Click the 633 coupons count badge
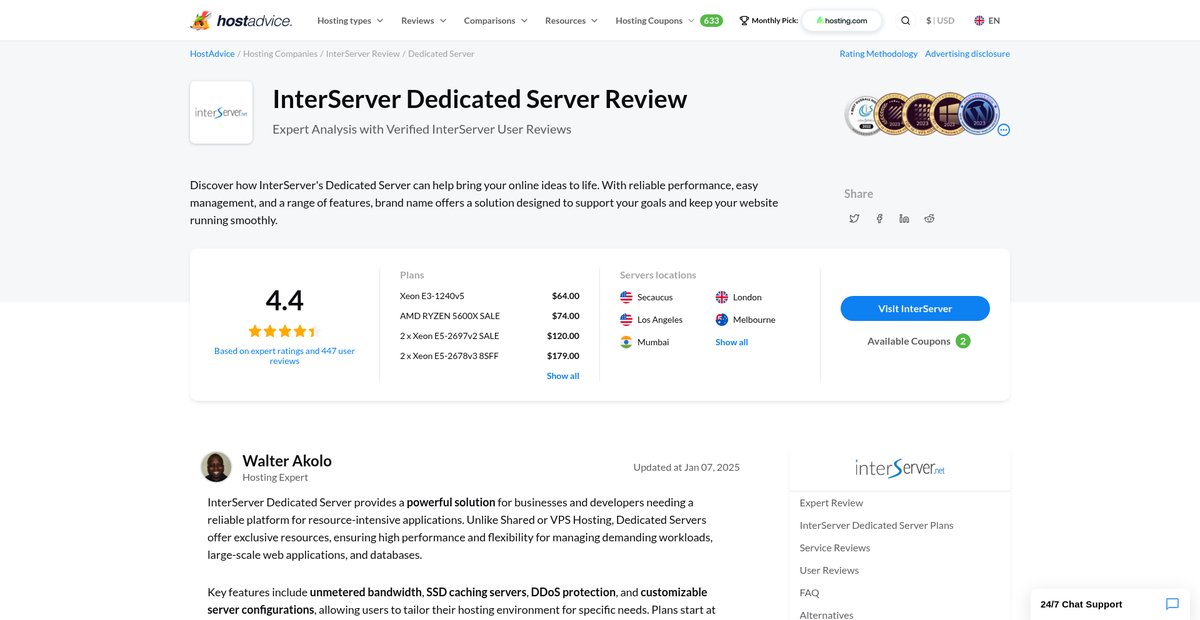Image resolution: width=1200 pixels, height=620 pixels. click(711, 20)
